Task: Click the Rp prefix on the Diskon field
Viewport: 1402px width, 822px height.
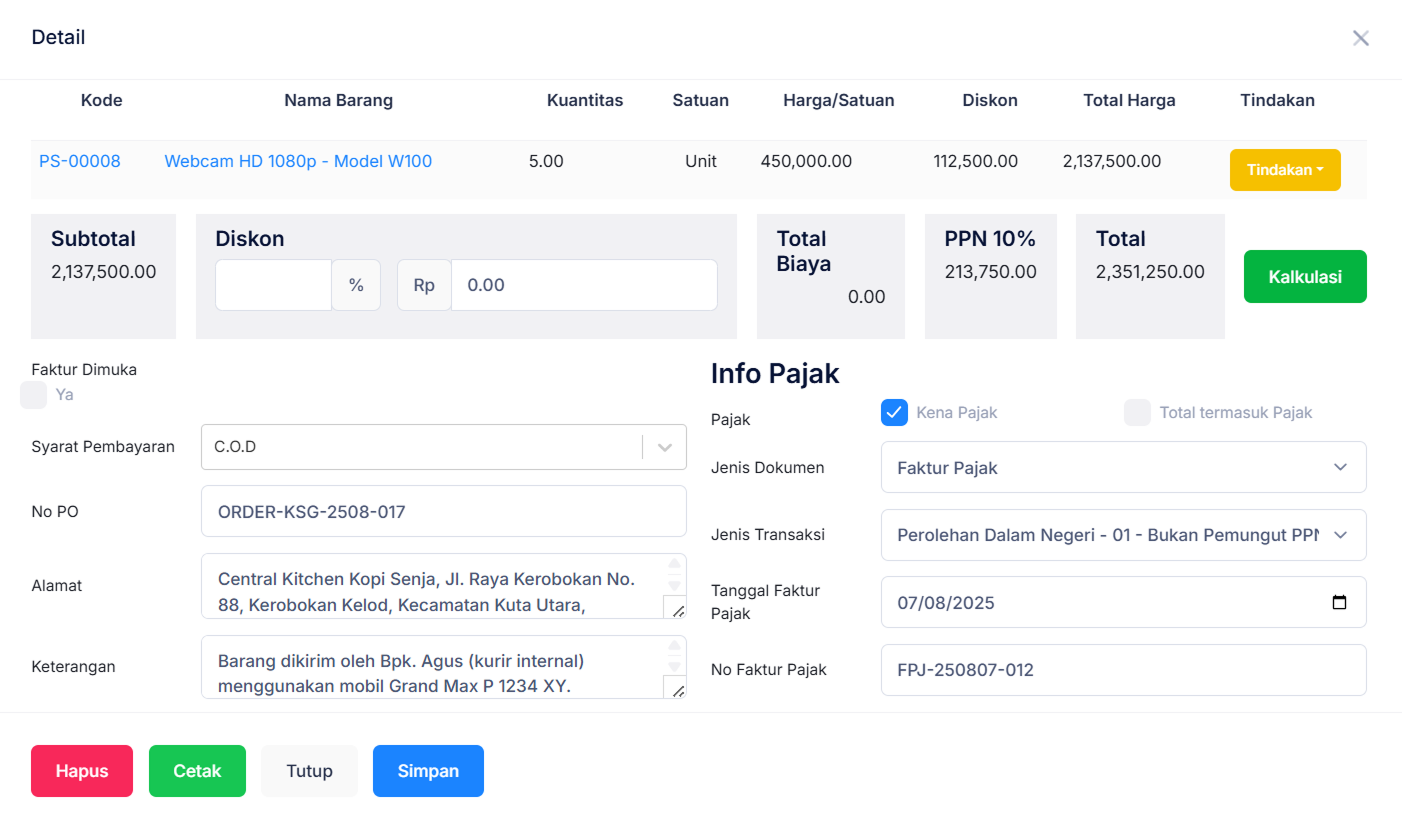Action: click(423, 285)
